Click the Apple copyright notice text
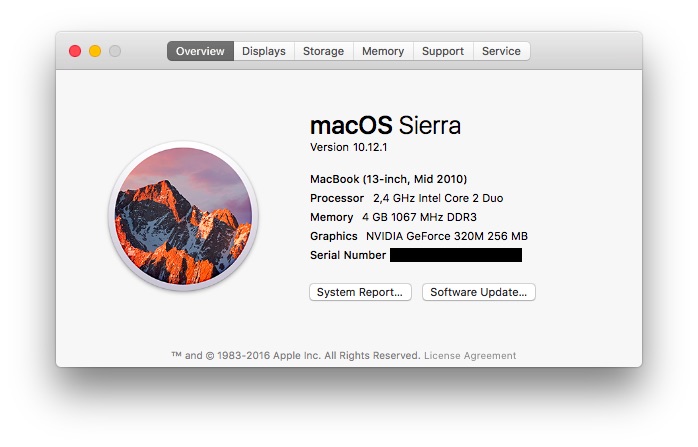 pos(296,356)
